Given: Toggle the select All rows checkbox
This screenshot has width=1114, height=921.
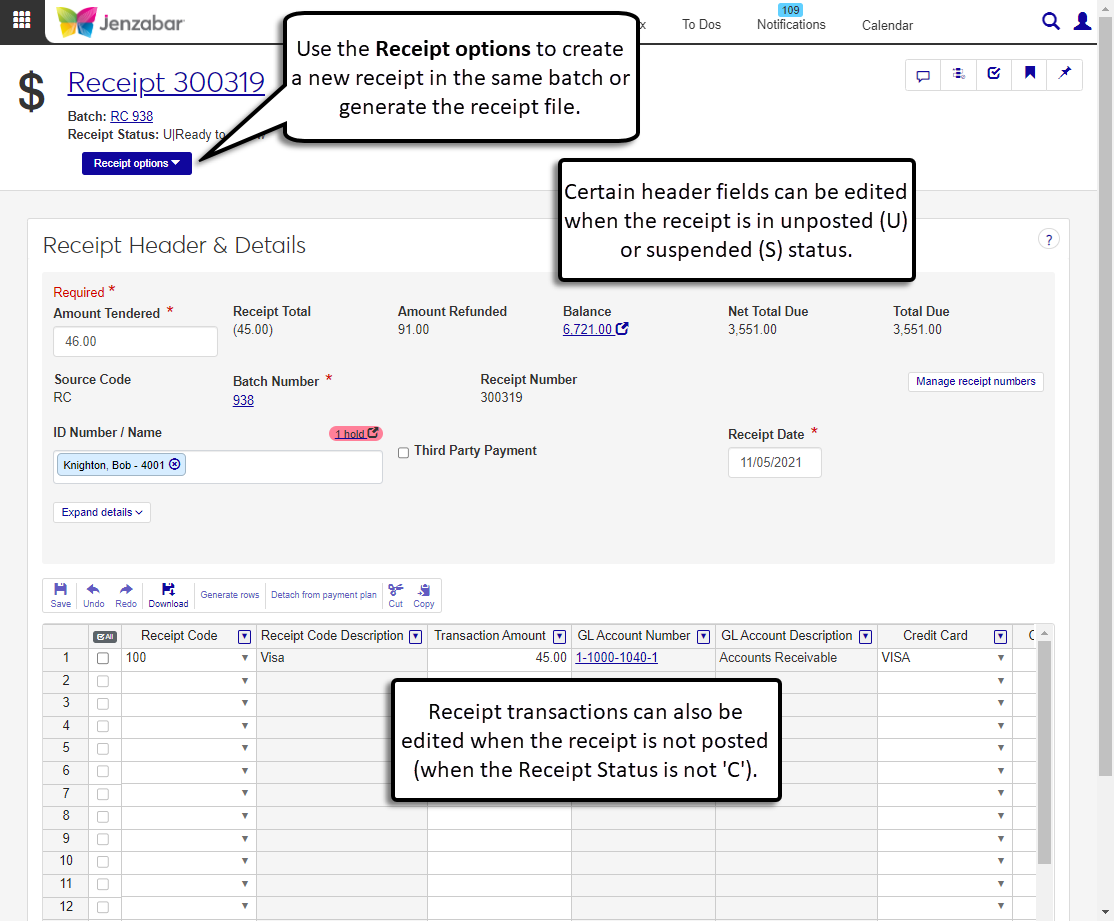Looking at the screenshot, I should pyautogui.click(x=104, y=636).
